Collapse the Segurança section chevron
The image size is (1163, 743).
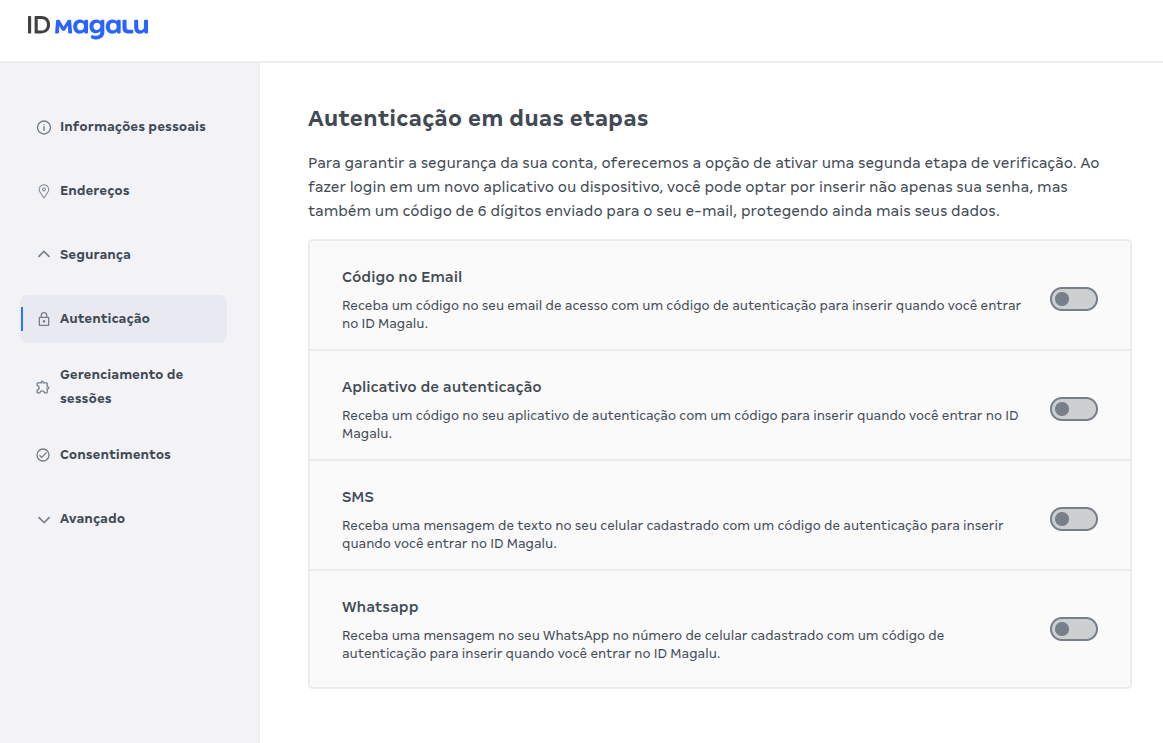coord(43,255)
